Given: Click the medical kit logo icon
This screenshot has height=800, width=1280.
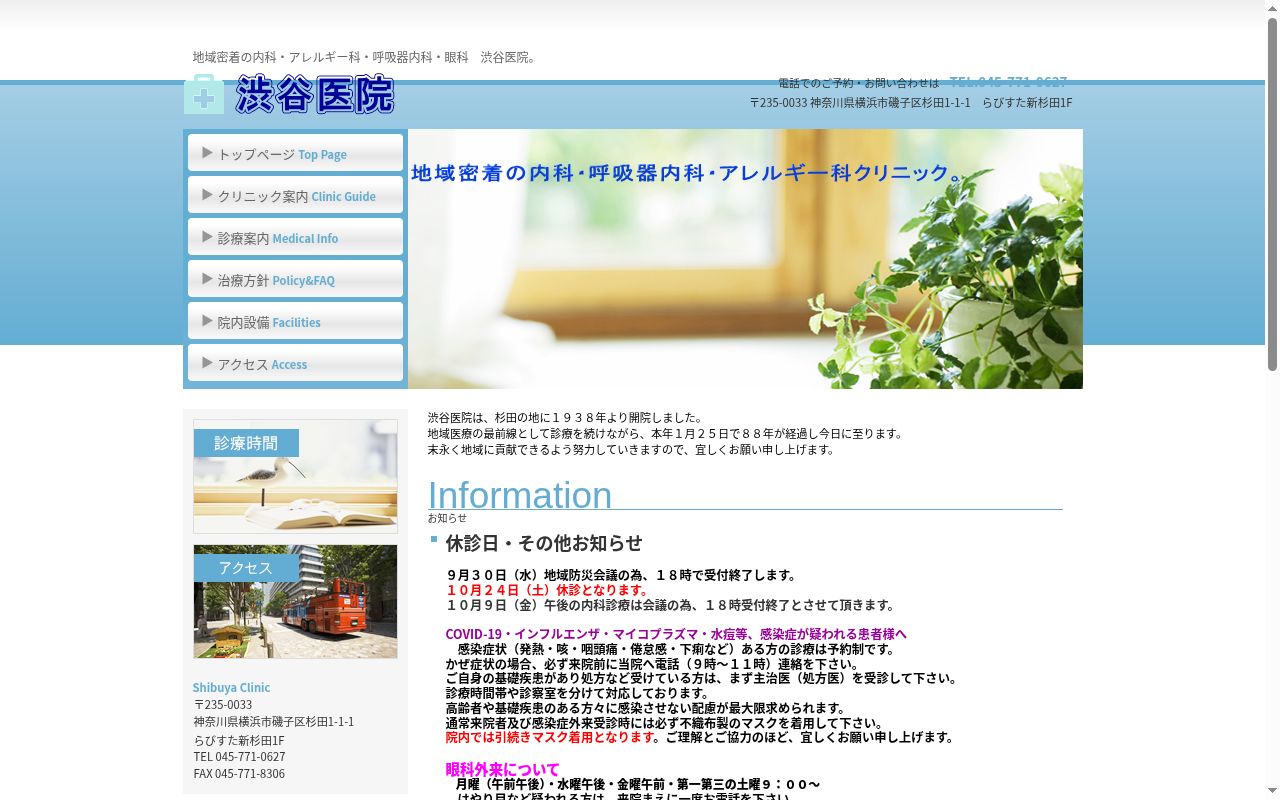Looking at the screenshot, I should (x=204, y=94).
